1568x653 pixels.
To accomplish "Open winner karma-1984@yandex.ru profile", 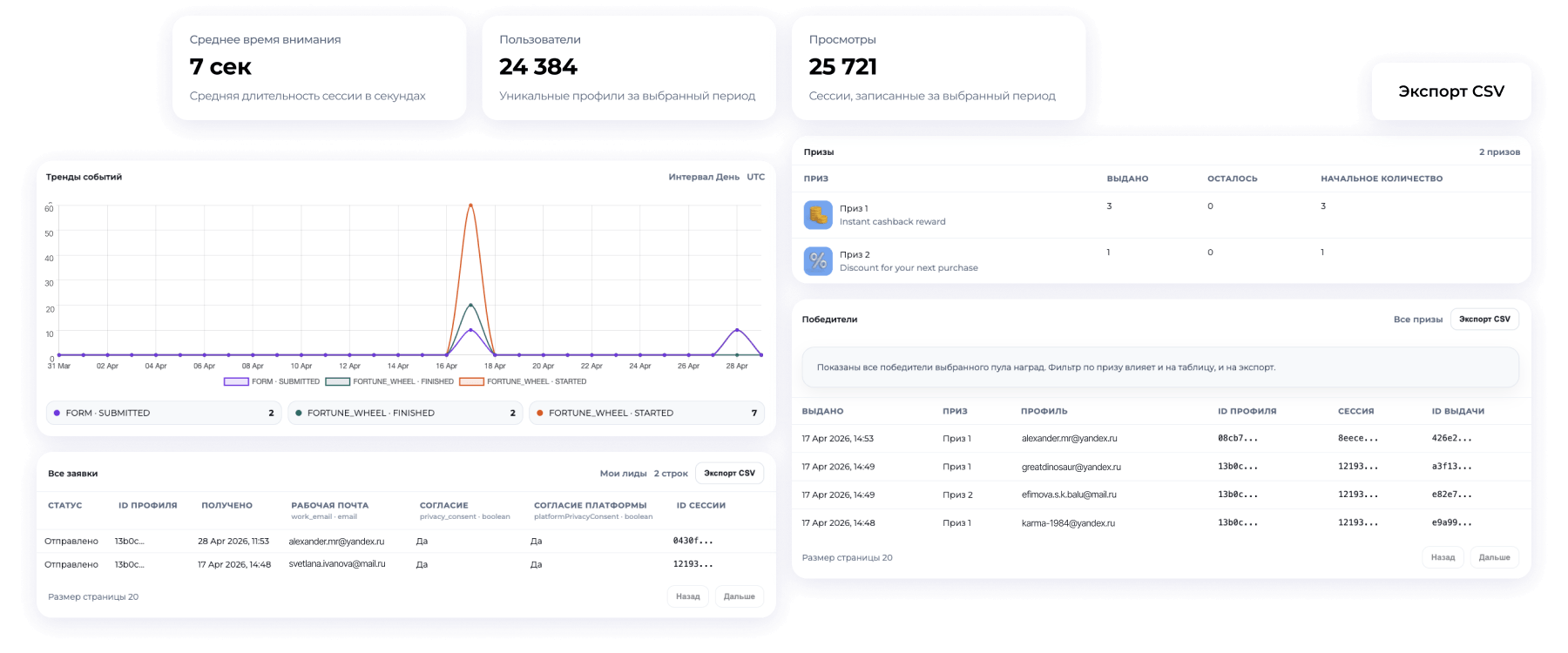I will click(1068, 523).
